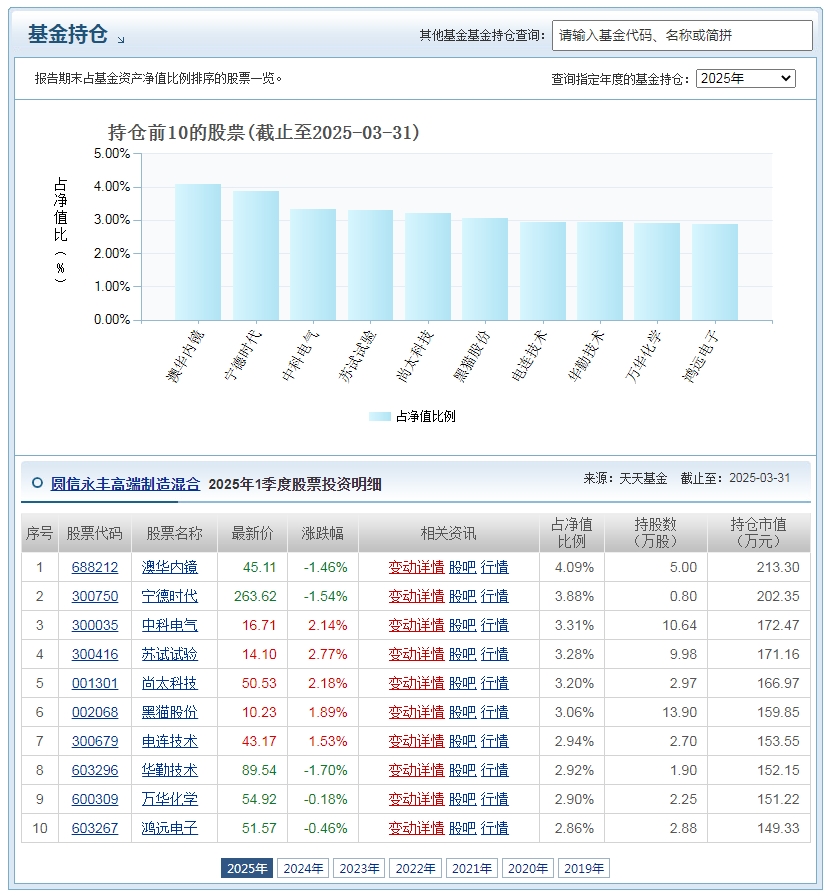
Task: Open the 尚太科技 stock name link
Action: coord(170,683)
